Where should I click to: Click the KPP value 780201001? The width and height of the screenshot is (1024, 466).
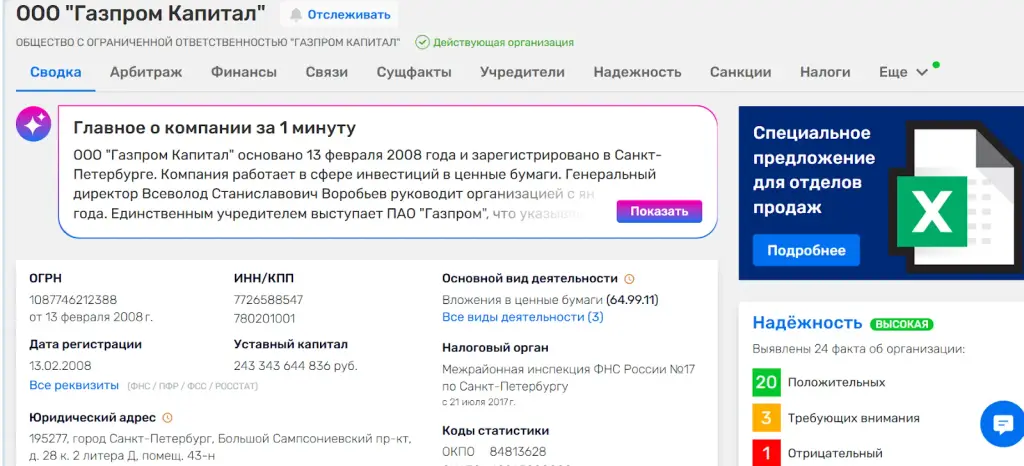pyautogui.click(x=264, y=318)
